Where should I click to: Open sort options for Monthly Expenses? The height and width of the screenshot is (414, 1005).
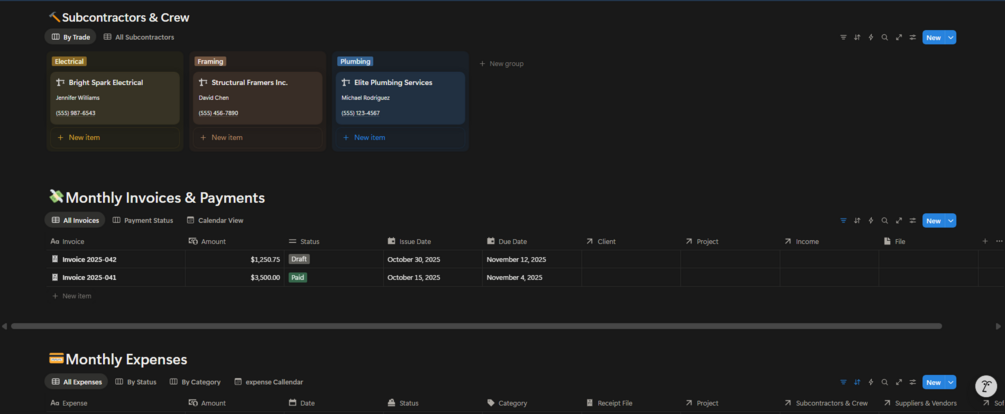(857, 382)
